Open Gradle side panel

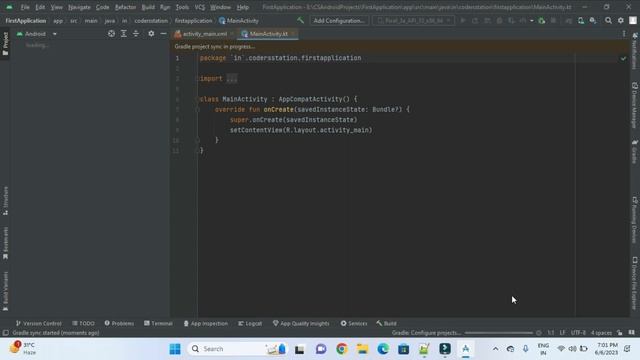pyautogui.click(x=635, y=151)
